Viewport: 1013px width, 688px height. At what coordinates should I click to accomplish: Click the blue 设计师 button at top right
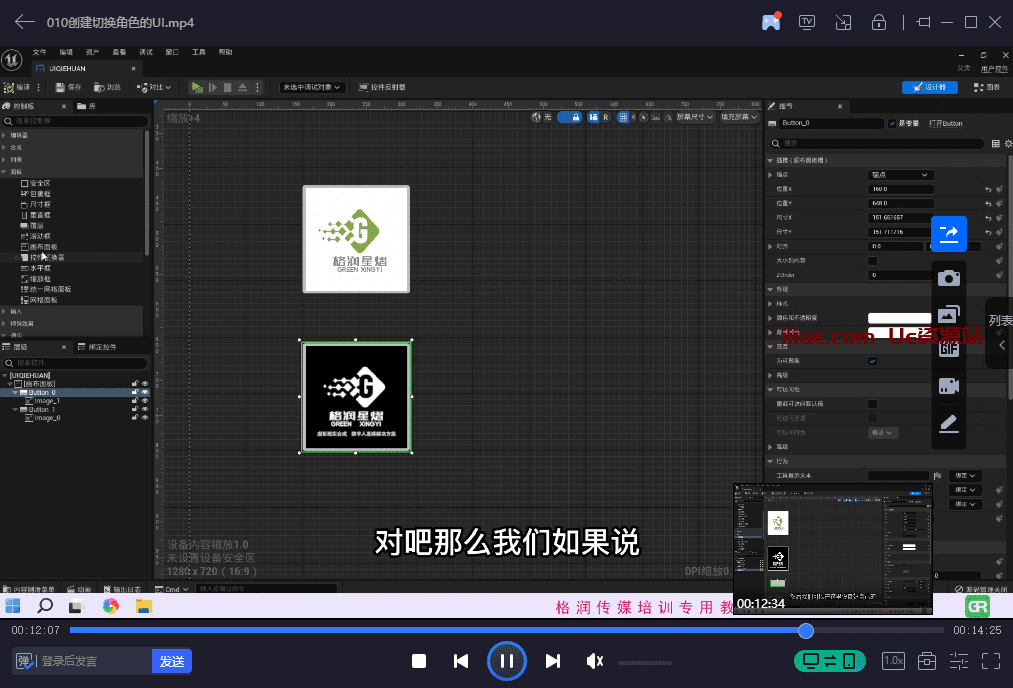click(930, 87)
